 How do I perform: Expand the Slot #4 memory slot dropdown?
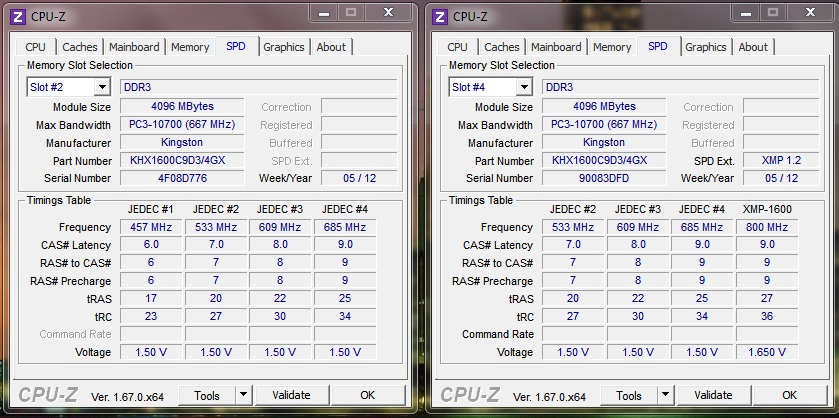(x=524, y=87)
